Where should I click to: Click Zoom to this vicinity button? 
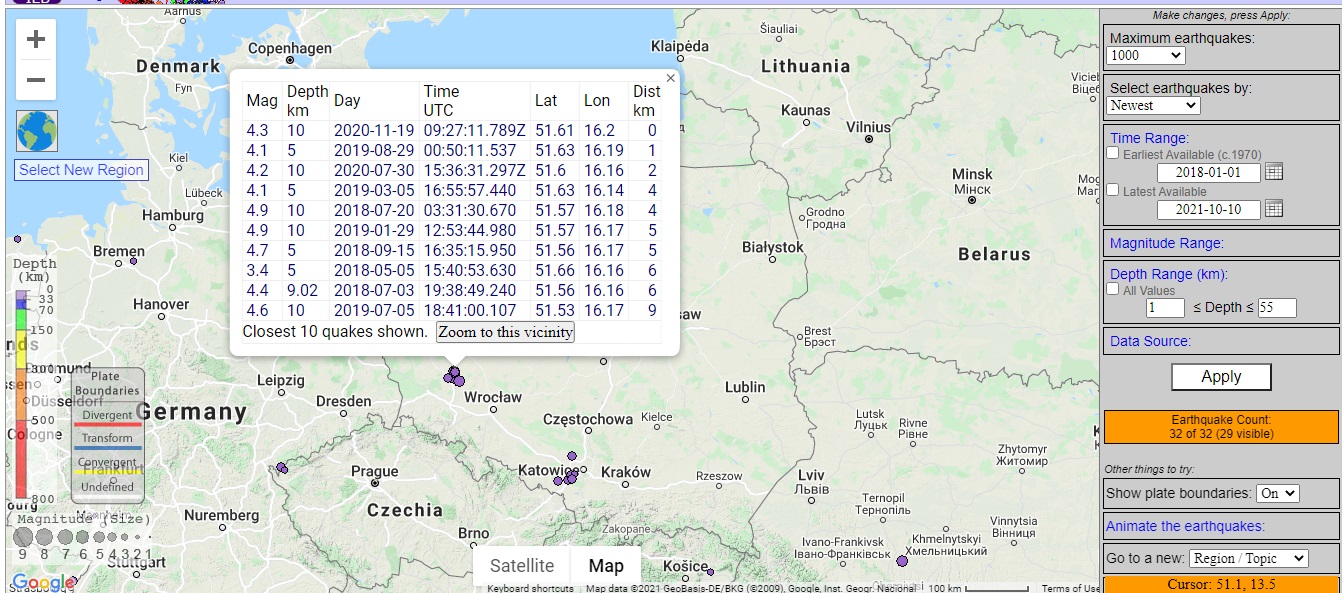click(506, 332)
